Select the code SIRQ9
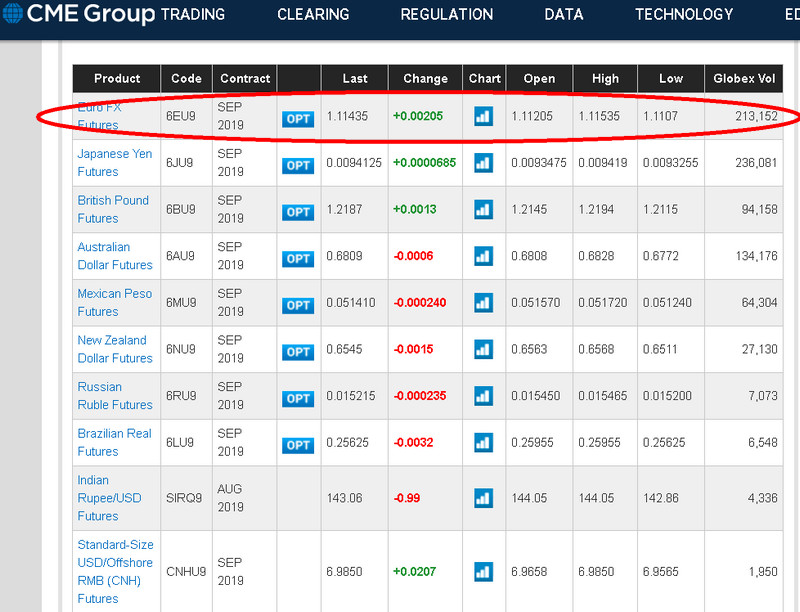This screenshot has height=612, width=800. 184,498
